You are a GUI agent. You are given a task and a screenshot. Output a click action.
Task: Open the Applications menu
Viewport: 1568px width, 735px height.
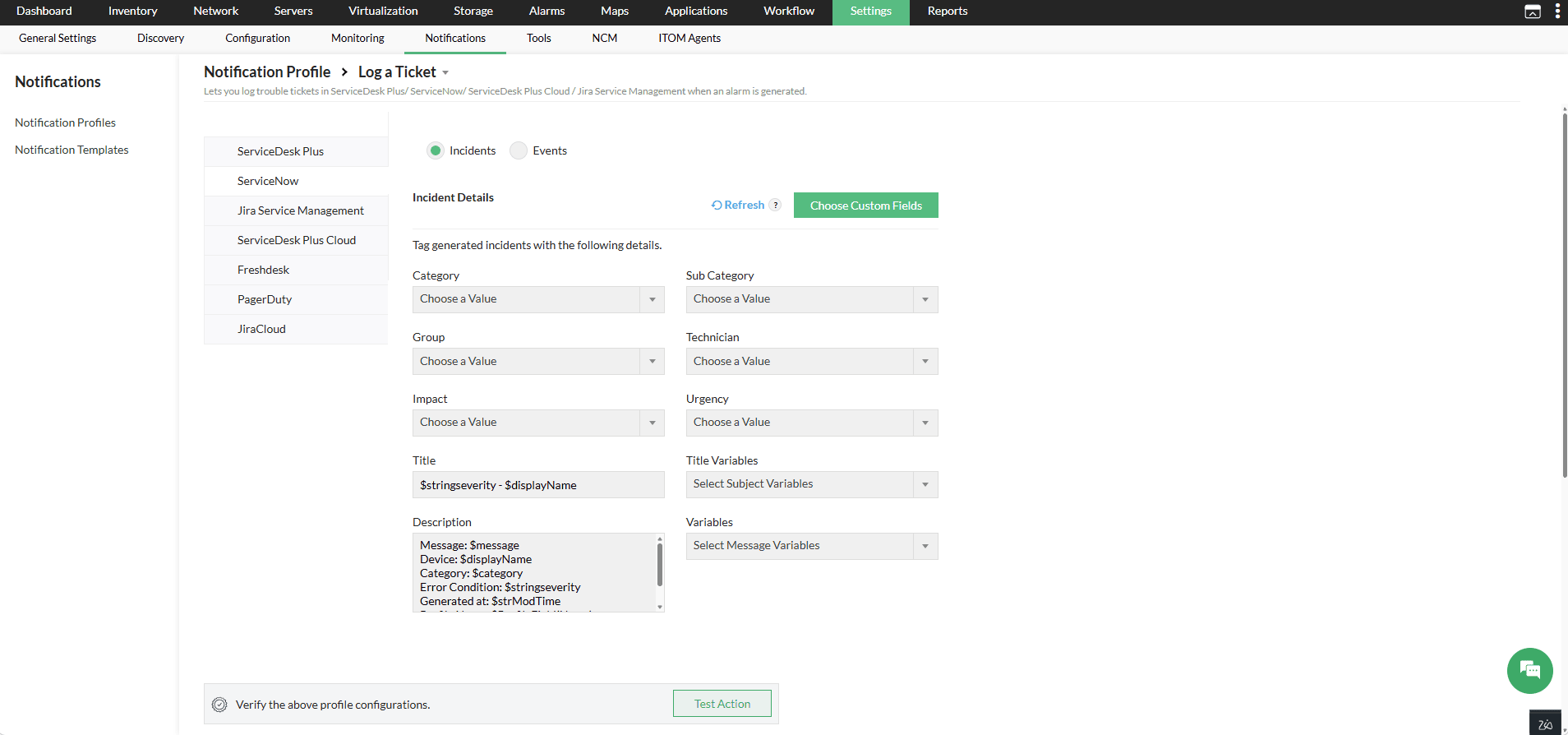coord(696,12)
